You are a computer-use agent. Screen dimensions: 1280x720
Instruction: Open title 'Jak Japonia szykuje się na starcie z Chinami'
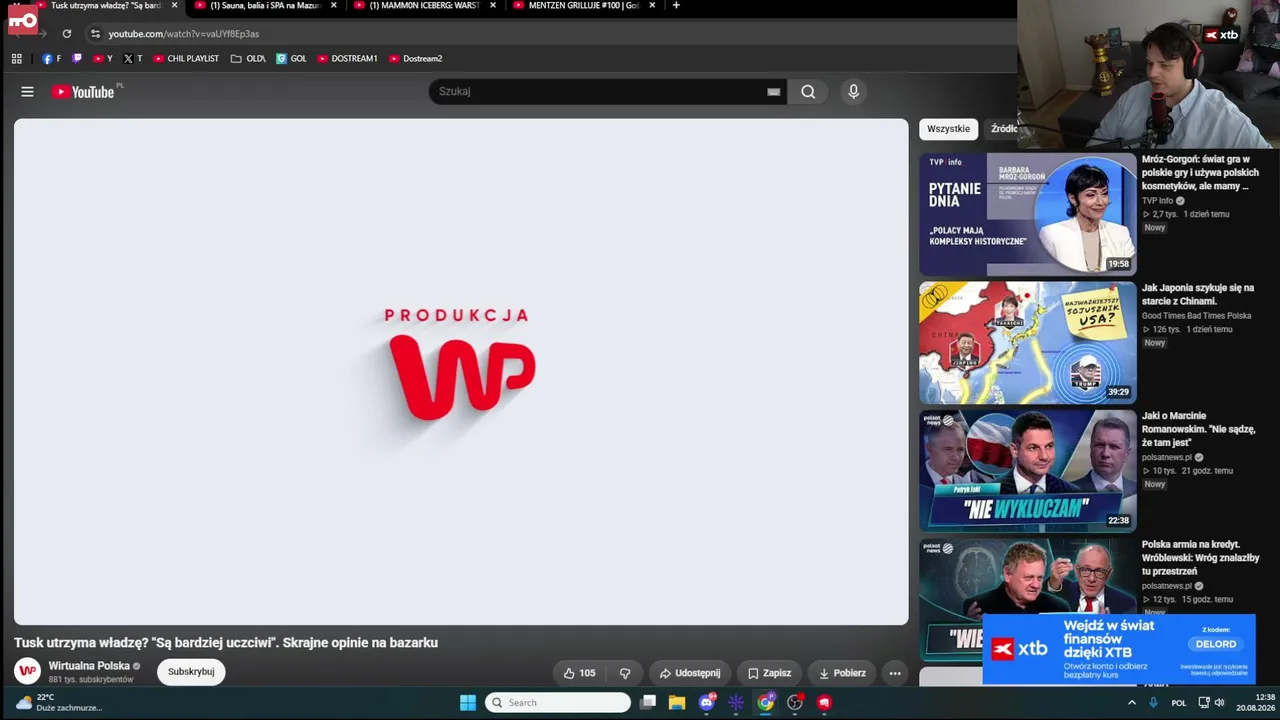tap(1198, 294)
